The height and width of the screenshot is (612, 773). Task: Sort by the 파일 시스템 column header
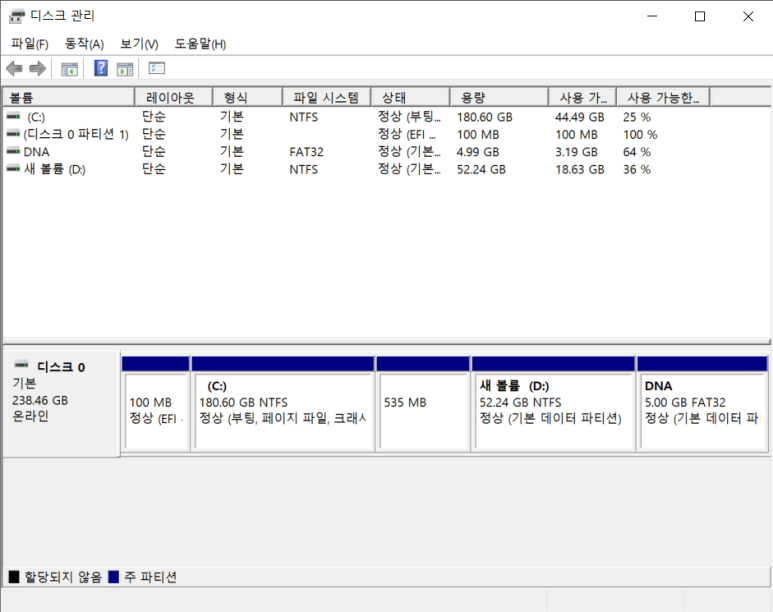326,97
